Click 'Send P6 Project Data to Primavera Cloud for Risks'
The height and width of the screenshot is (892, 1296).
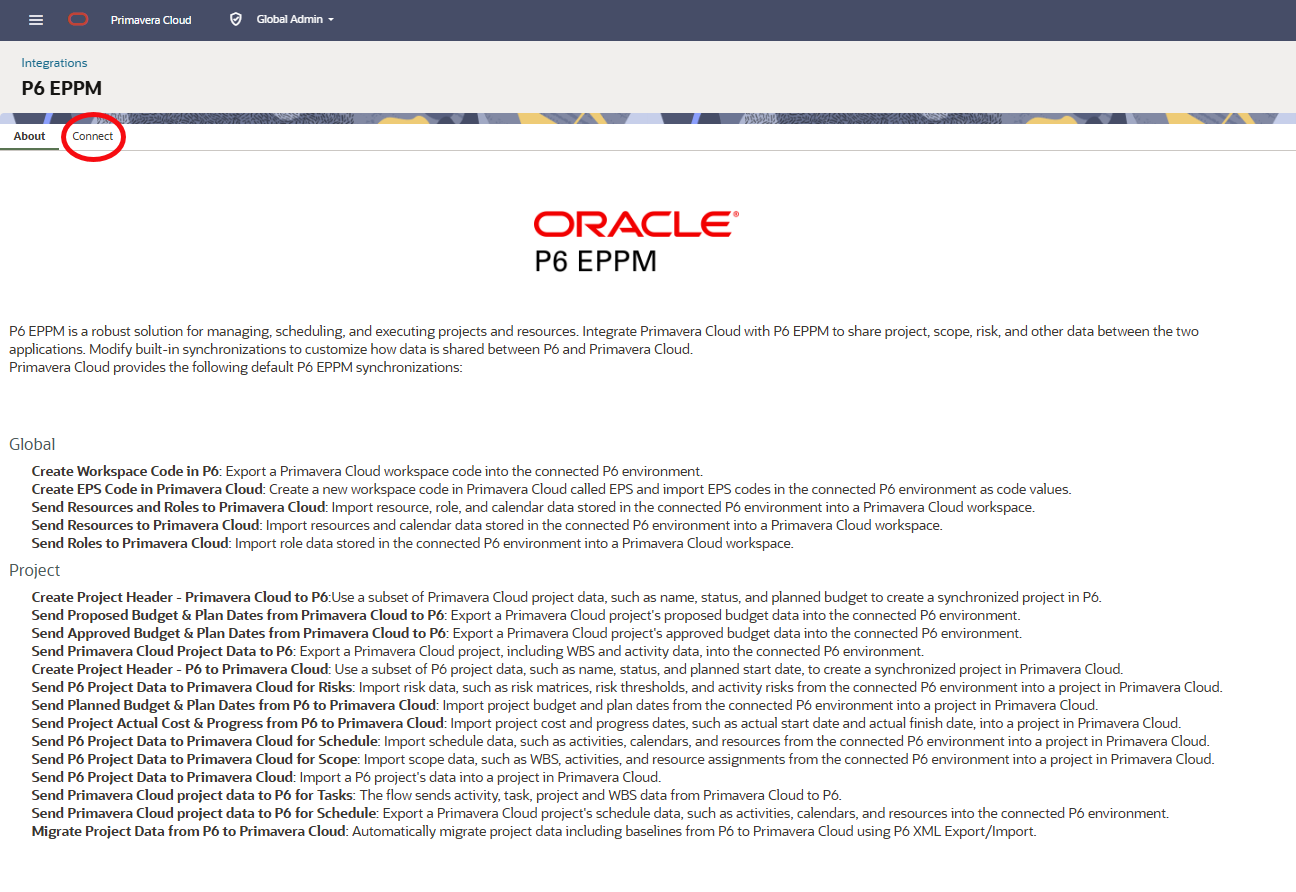[x=192, y=687]
